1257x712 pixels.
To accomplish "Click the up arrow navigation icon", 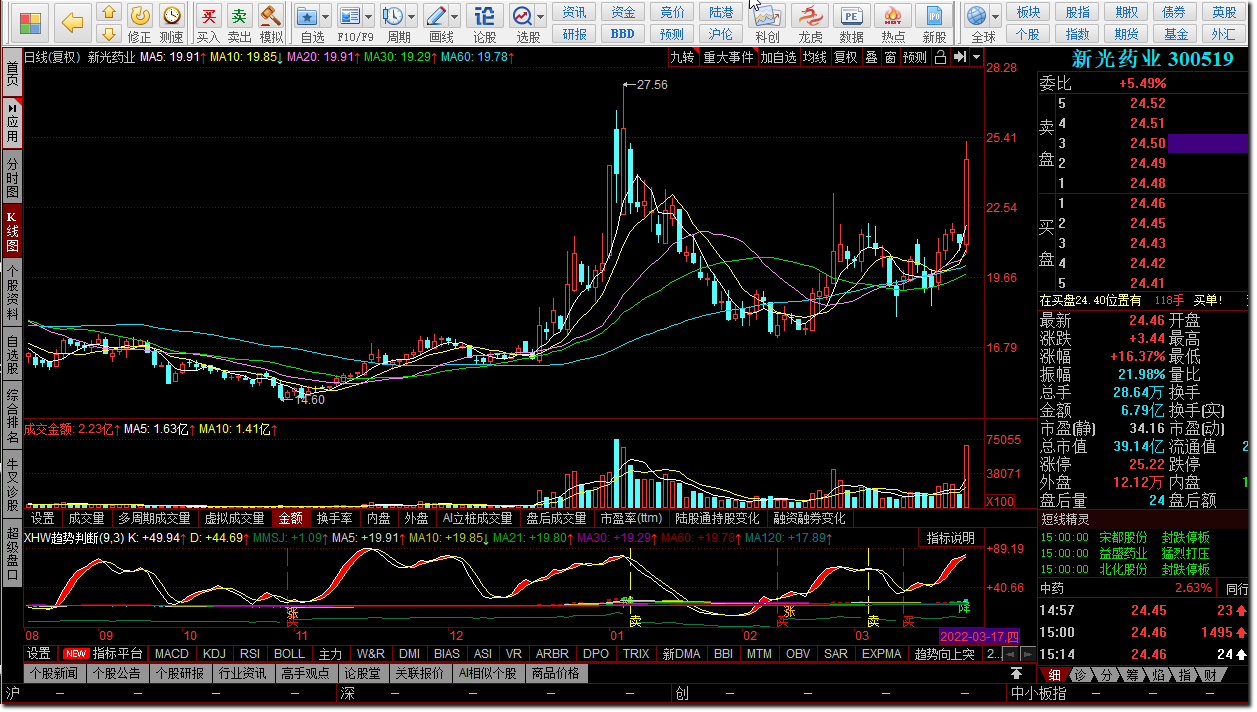I will point(110,14).
